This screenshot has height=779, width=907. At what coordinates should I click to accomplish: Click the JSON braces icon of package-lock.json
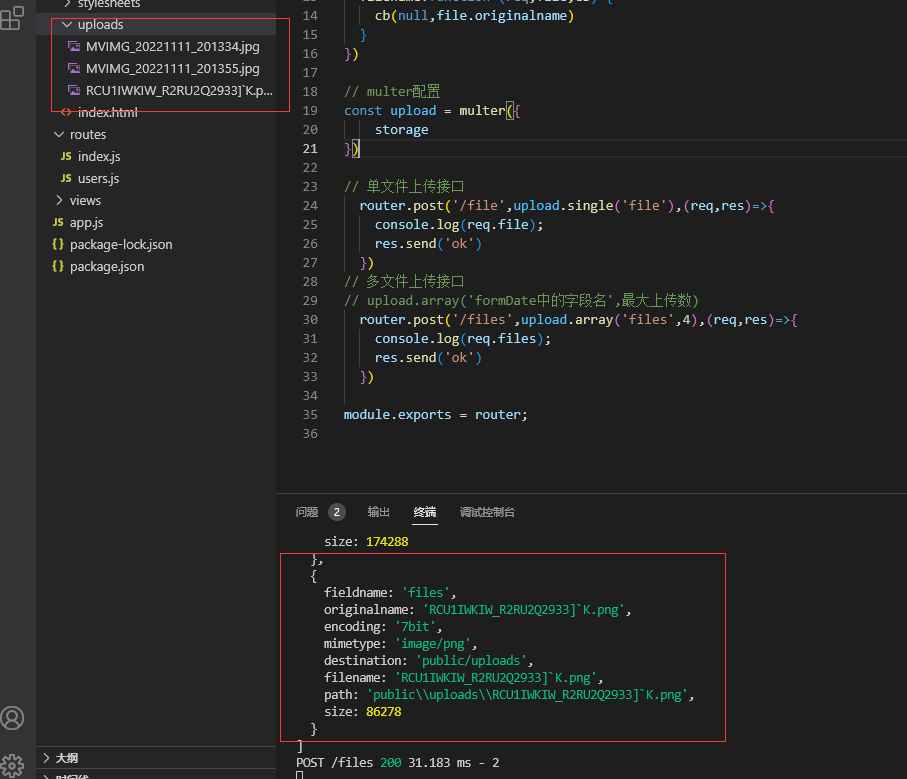pos(58,244)
